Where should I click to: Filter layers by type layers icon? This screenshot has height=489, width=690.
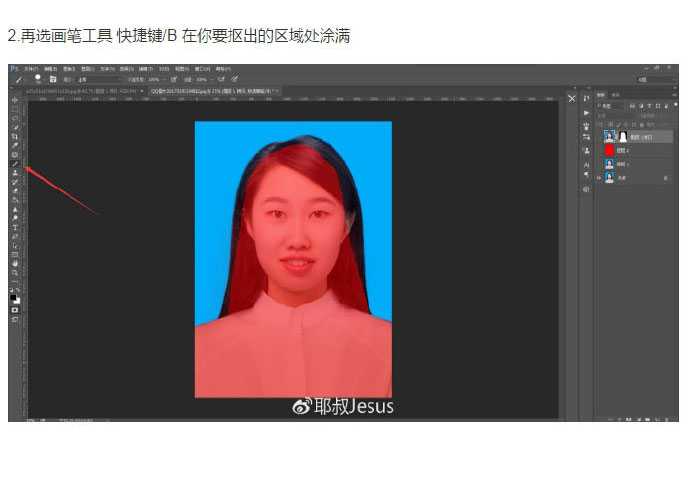point(650,106)
